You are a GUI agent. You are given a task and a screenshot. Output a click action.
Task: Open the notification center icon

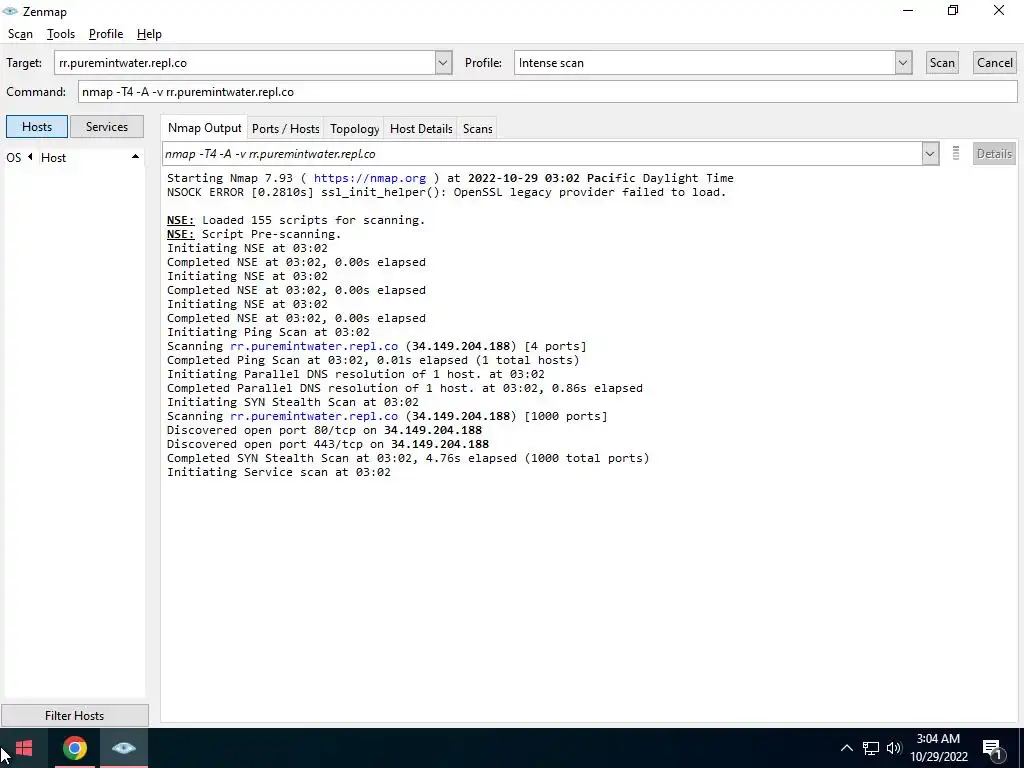[993, 748]
